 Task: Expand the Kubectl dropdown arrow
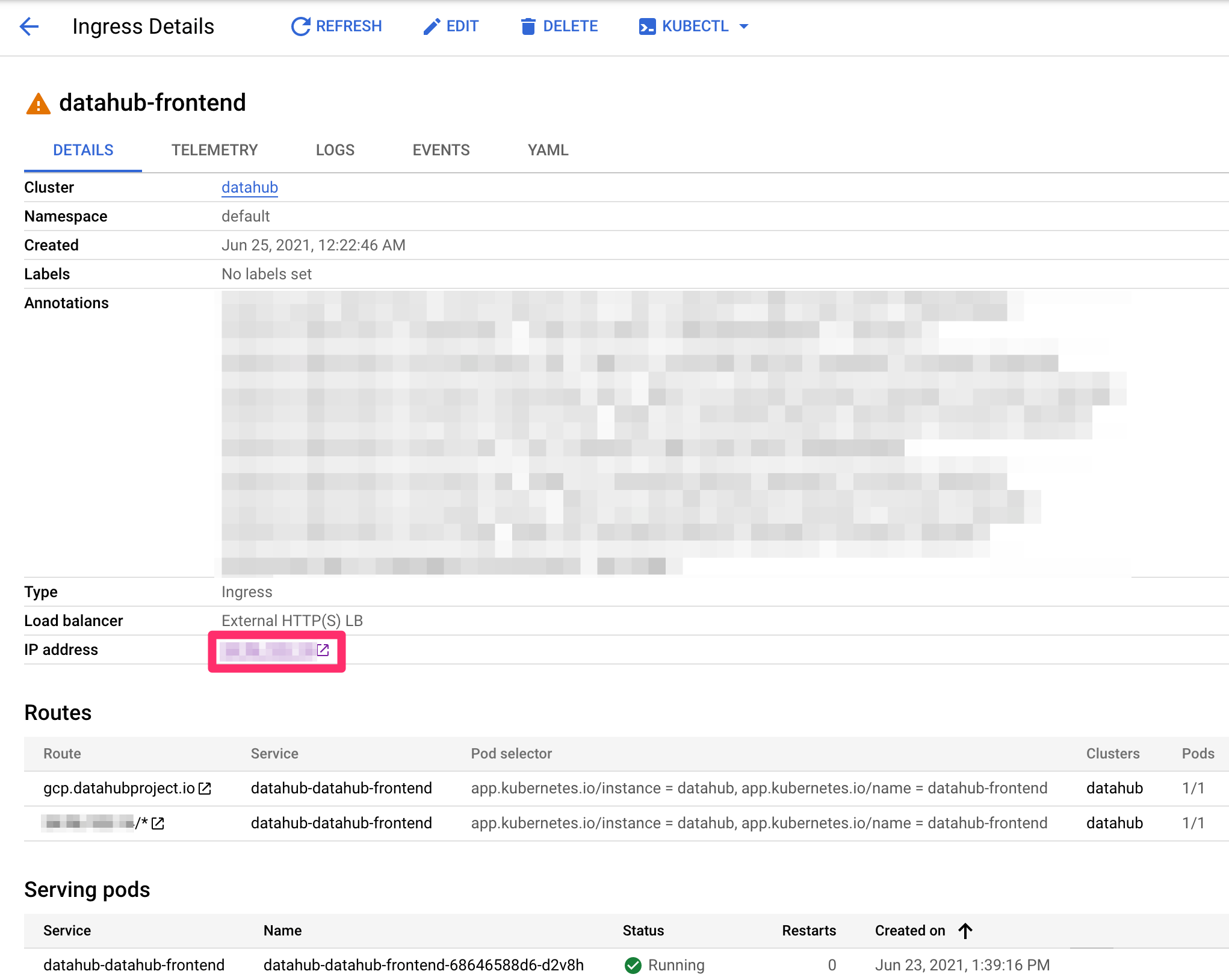pyautogui.click(x=744, y=26)
